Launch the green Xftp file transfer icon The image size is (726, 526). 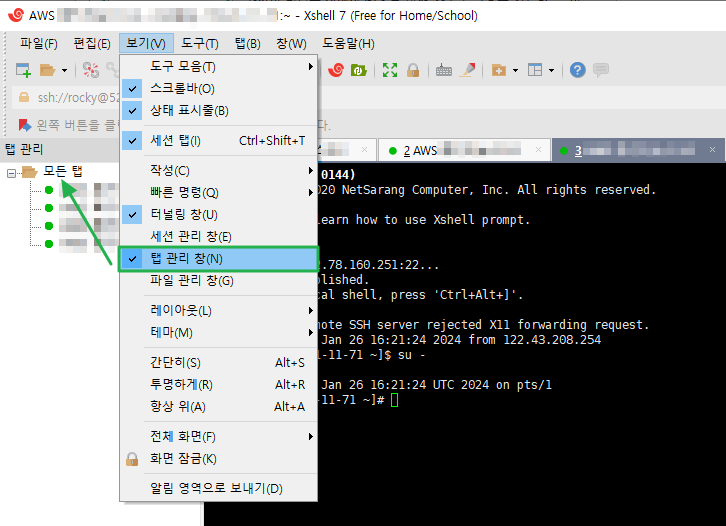pos(359,70)
